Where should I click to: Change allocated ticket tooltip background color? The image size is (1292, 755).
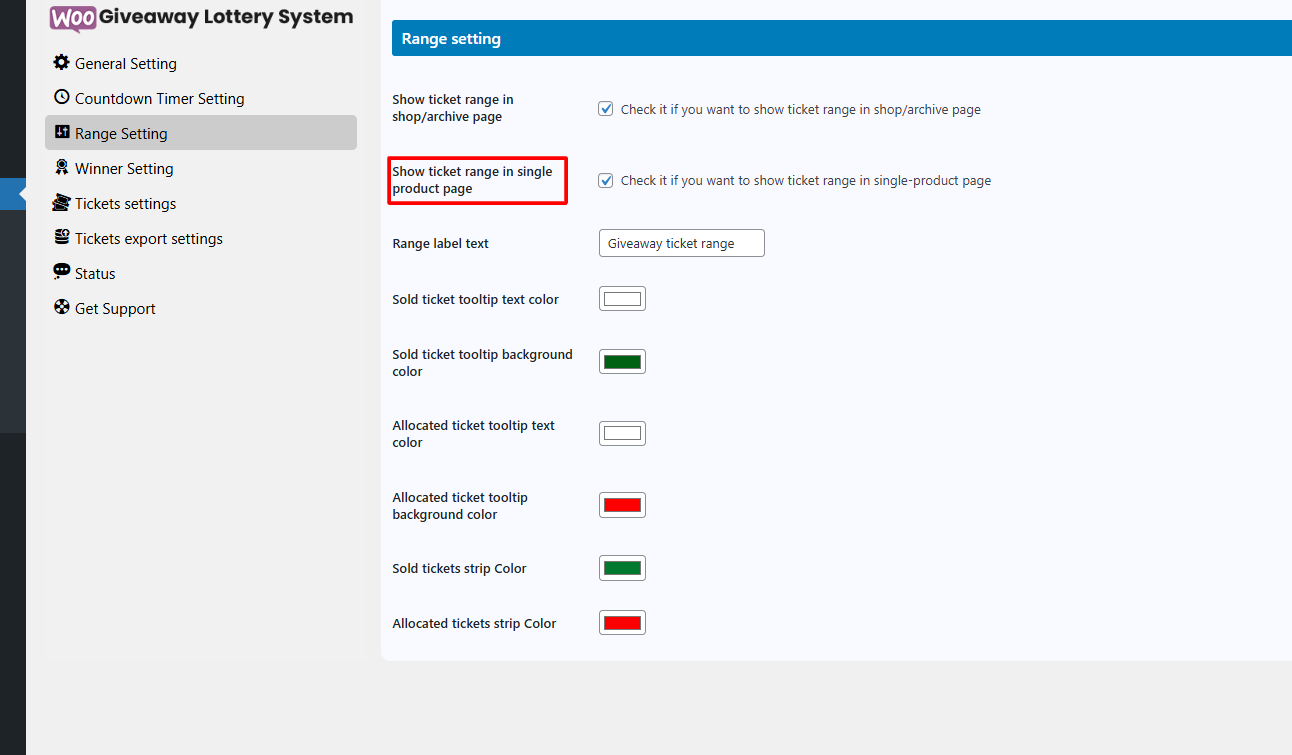(x=622, y=505)
